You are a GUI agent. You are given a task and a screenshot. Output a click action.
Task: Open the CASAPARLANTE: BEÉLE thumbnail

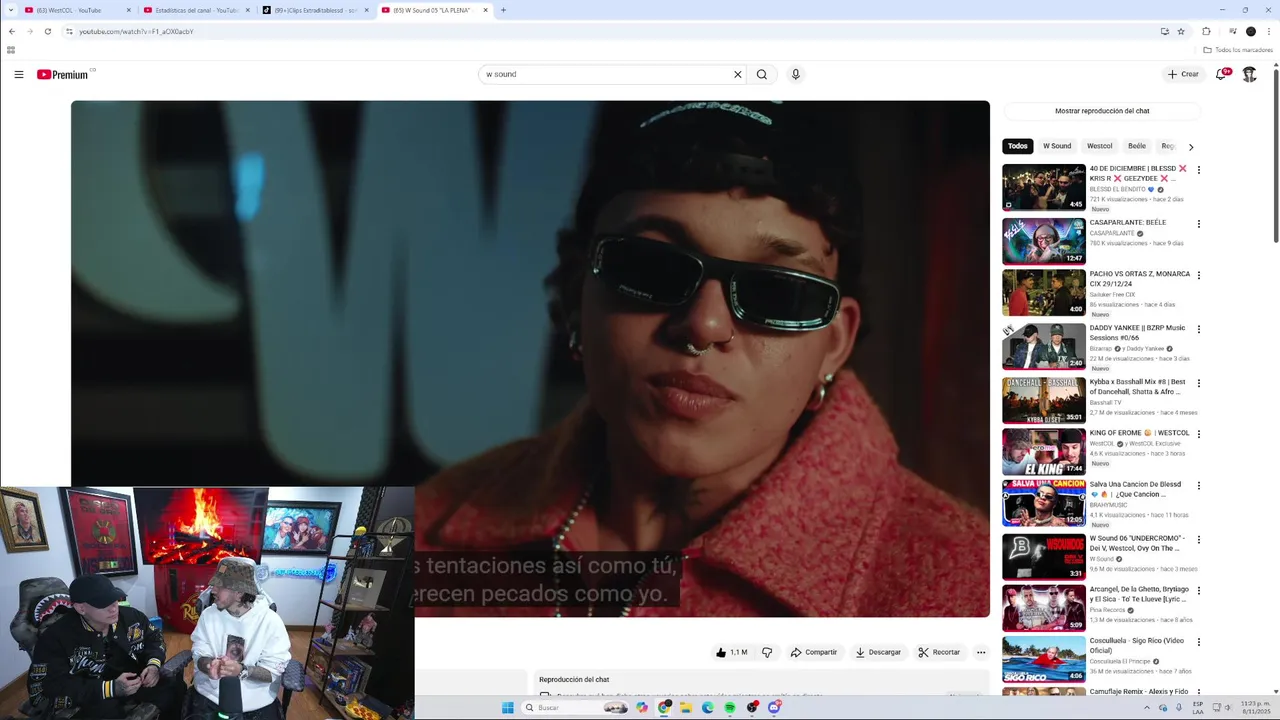1044,241
